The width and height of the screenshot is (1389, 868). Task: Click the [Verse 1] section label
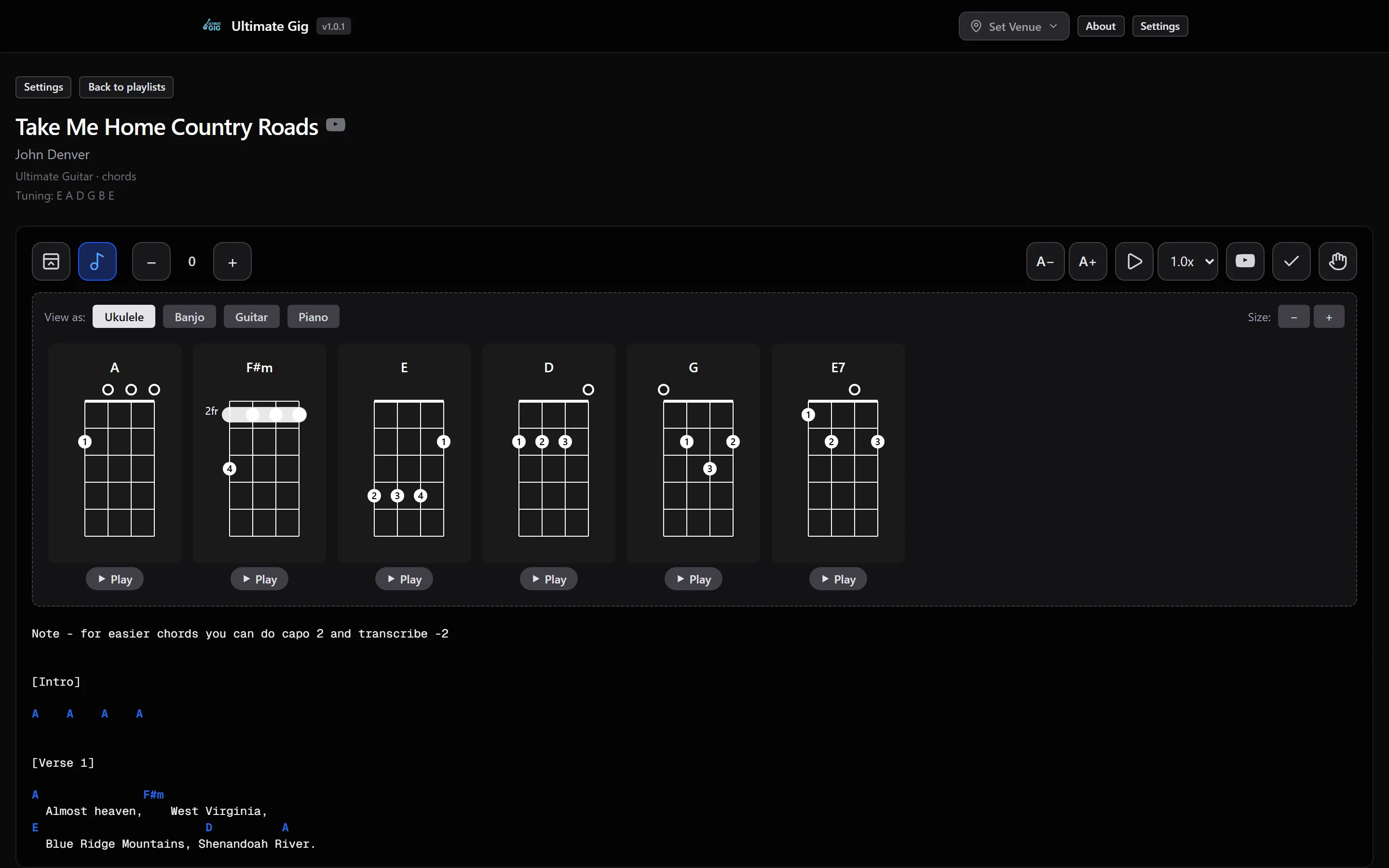[x=63, y=762]
